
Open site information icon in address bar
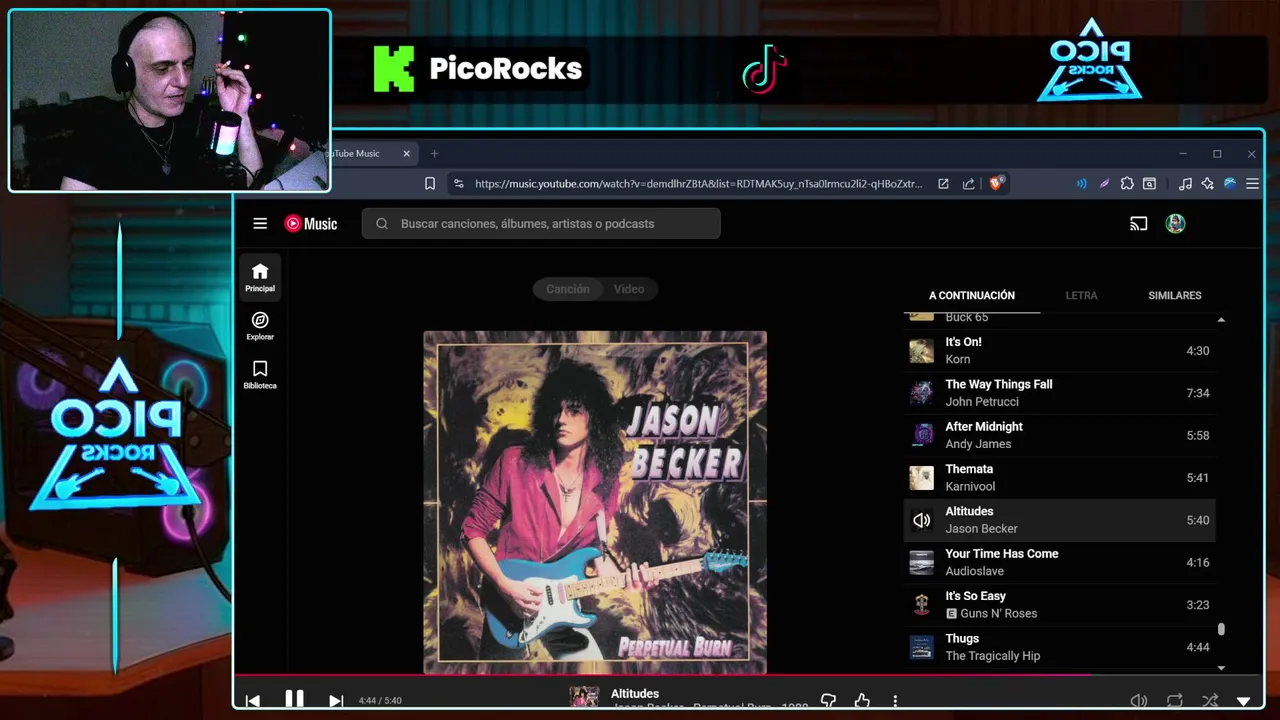(459, 184)
